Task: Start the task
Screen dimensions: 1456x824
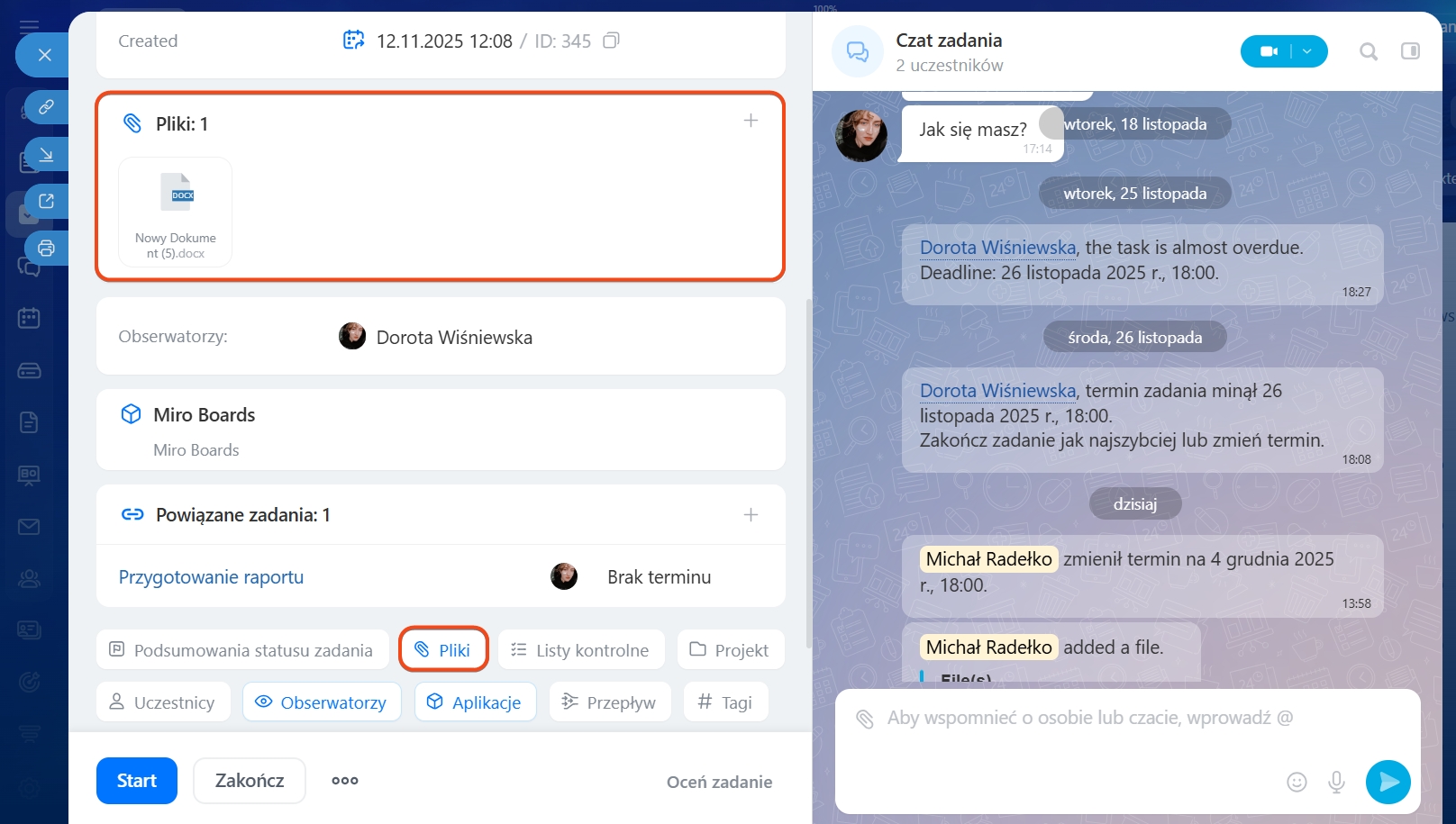Action: [137, 781]
